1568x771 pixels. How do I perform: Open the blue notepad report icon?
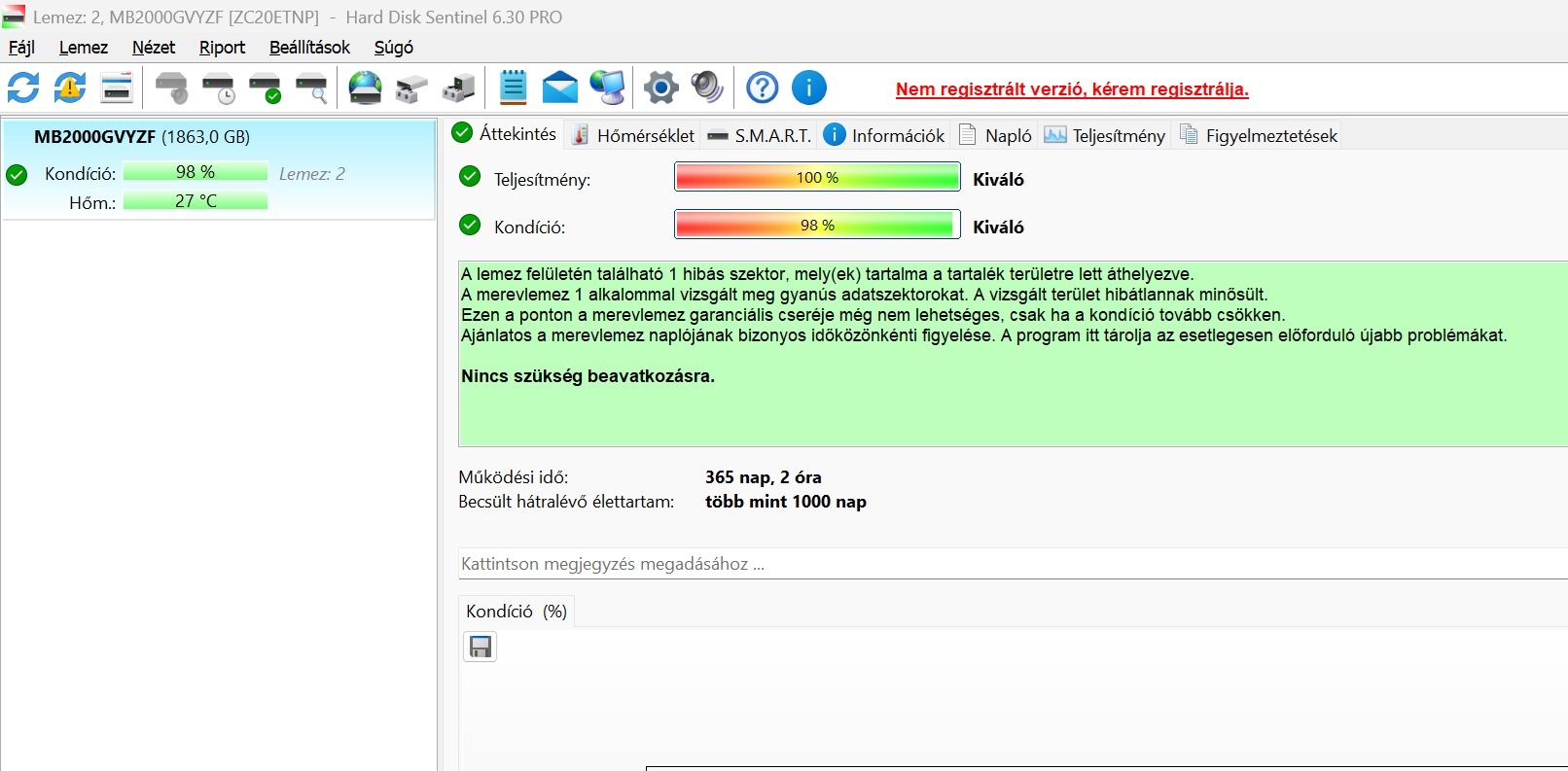513,88
